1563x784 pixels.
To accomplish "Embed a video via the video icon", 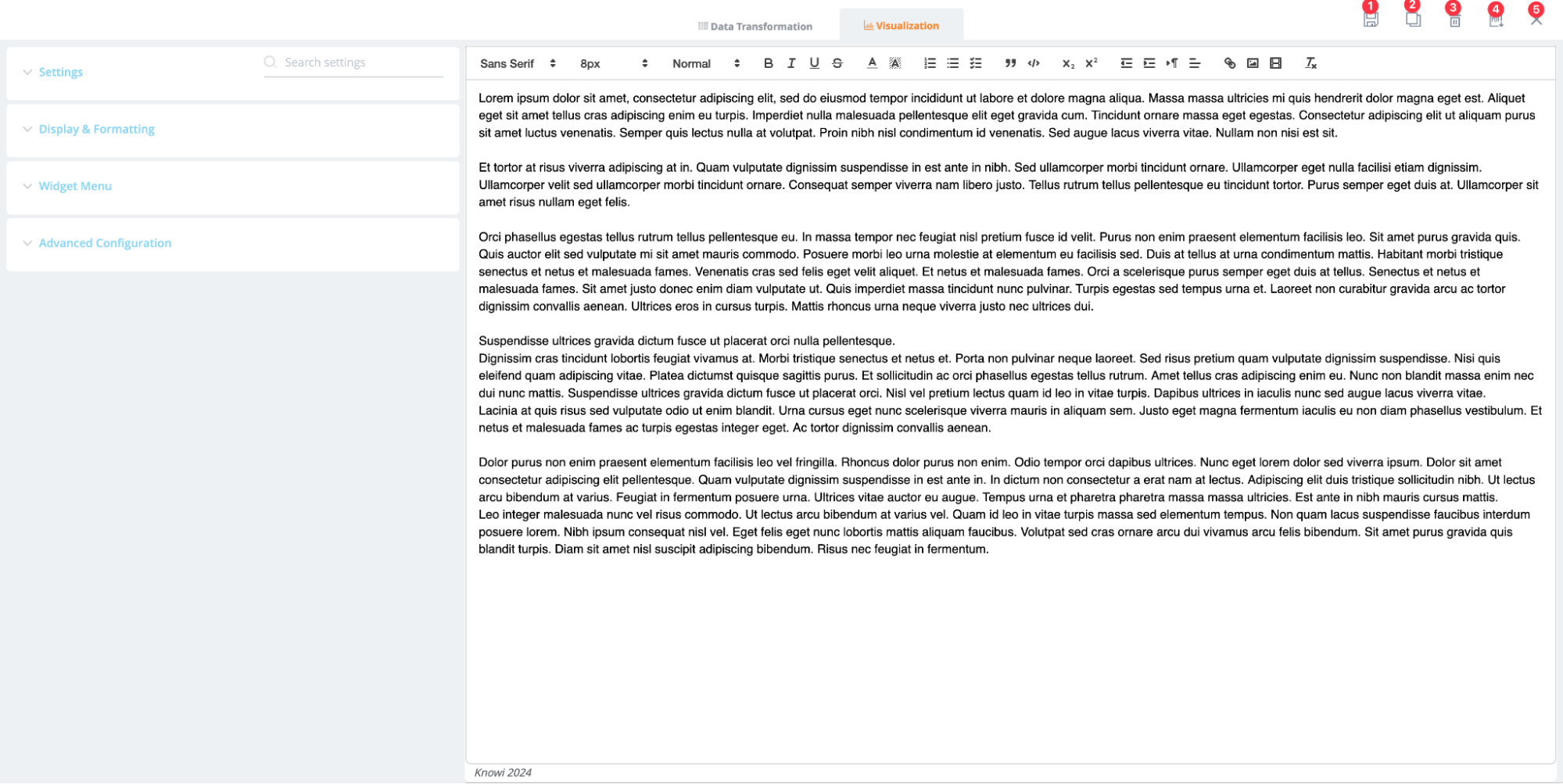I will coord(1277,63).
